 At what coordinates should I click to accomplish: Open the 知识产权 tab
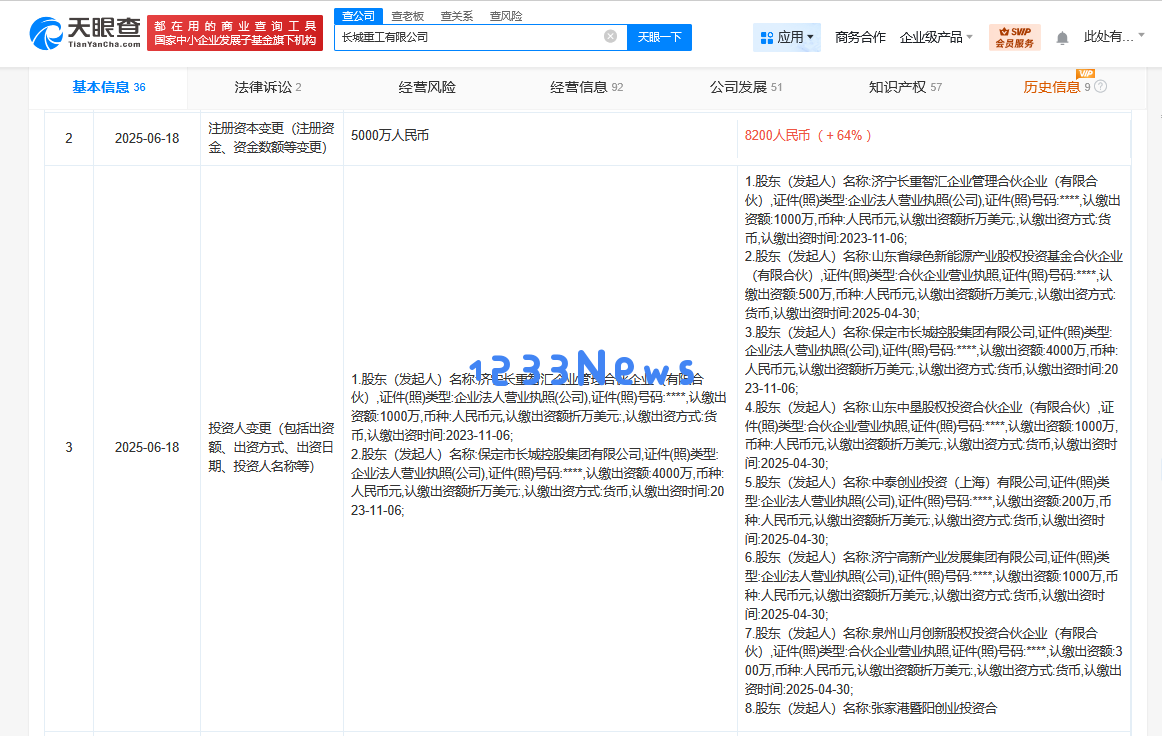pyautogui.click(x=905, y=87)
